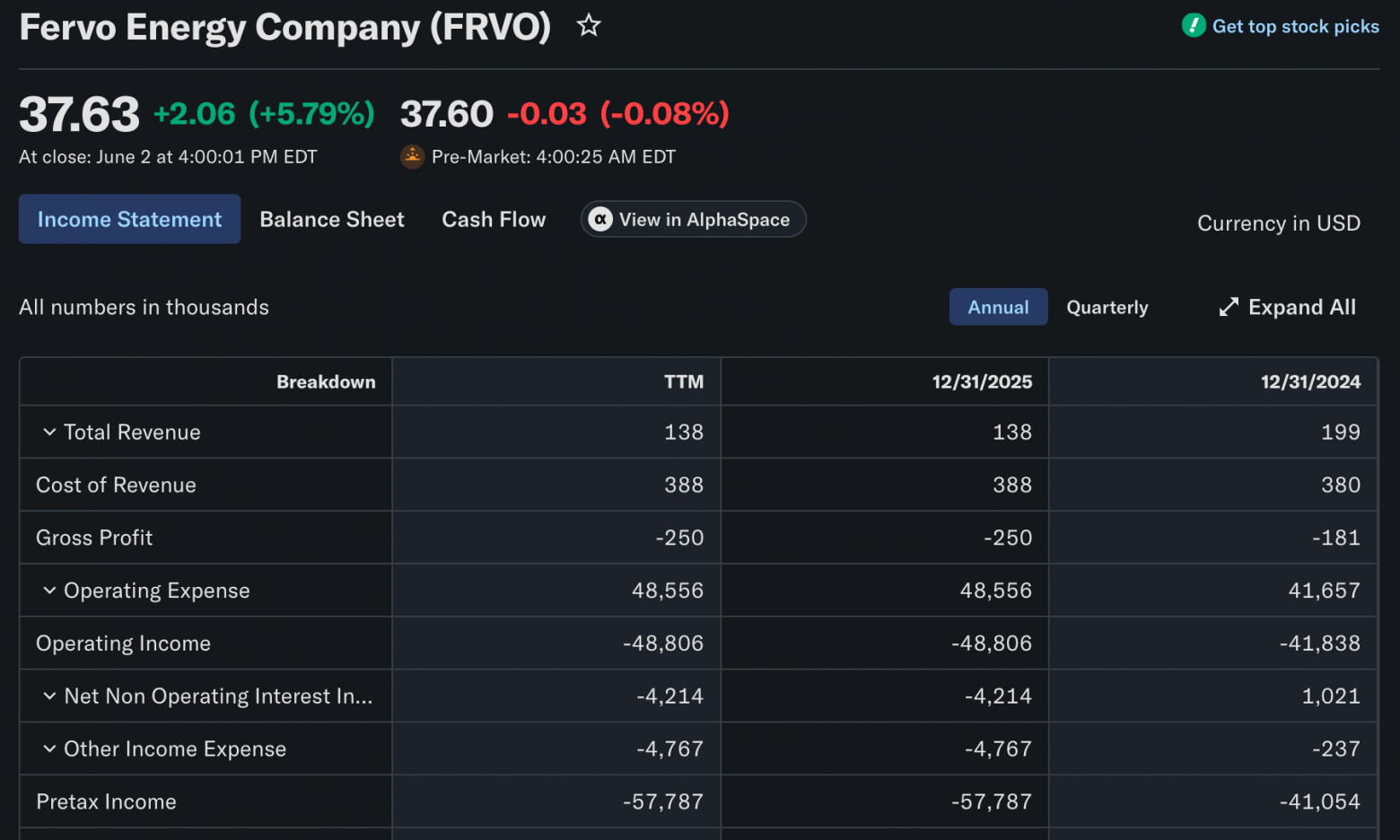The width and height of the screenshot is (1400, 840).
Task: Click View in AlphaSpace button
Action: tap(693, 219)
